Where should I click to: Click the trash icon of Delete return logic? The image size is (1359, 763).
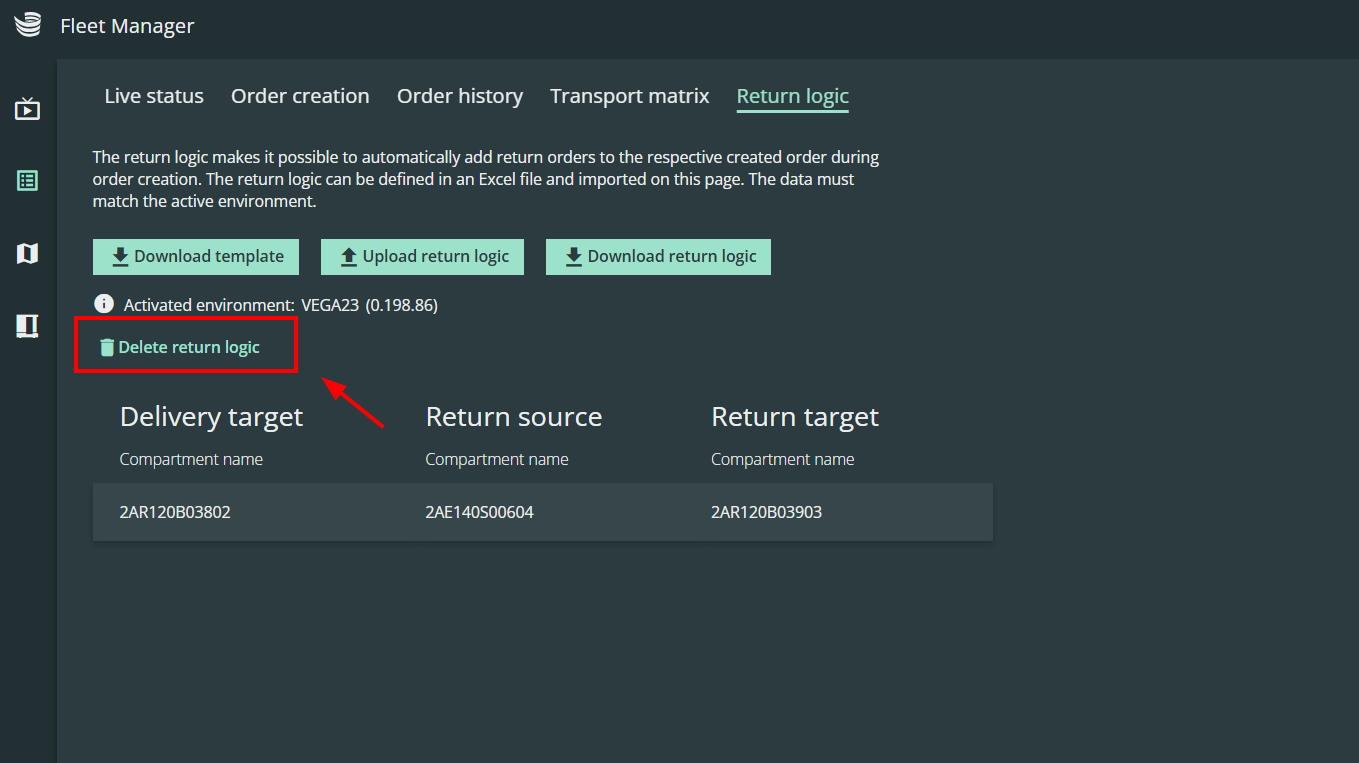click(x=107, y=348)
